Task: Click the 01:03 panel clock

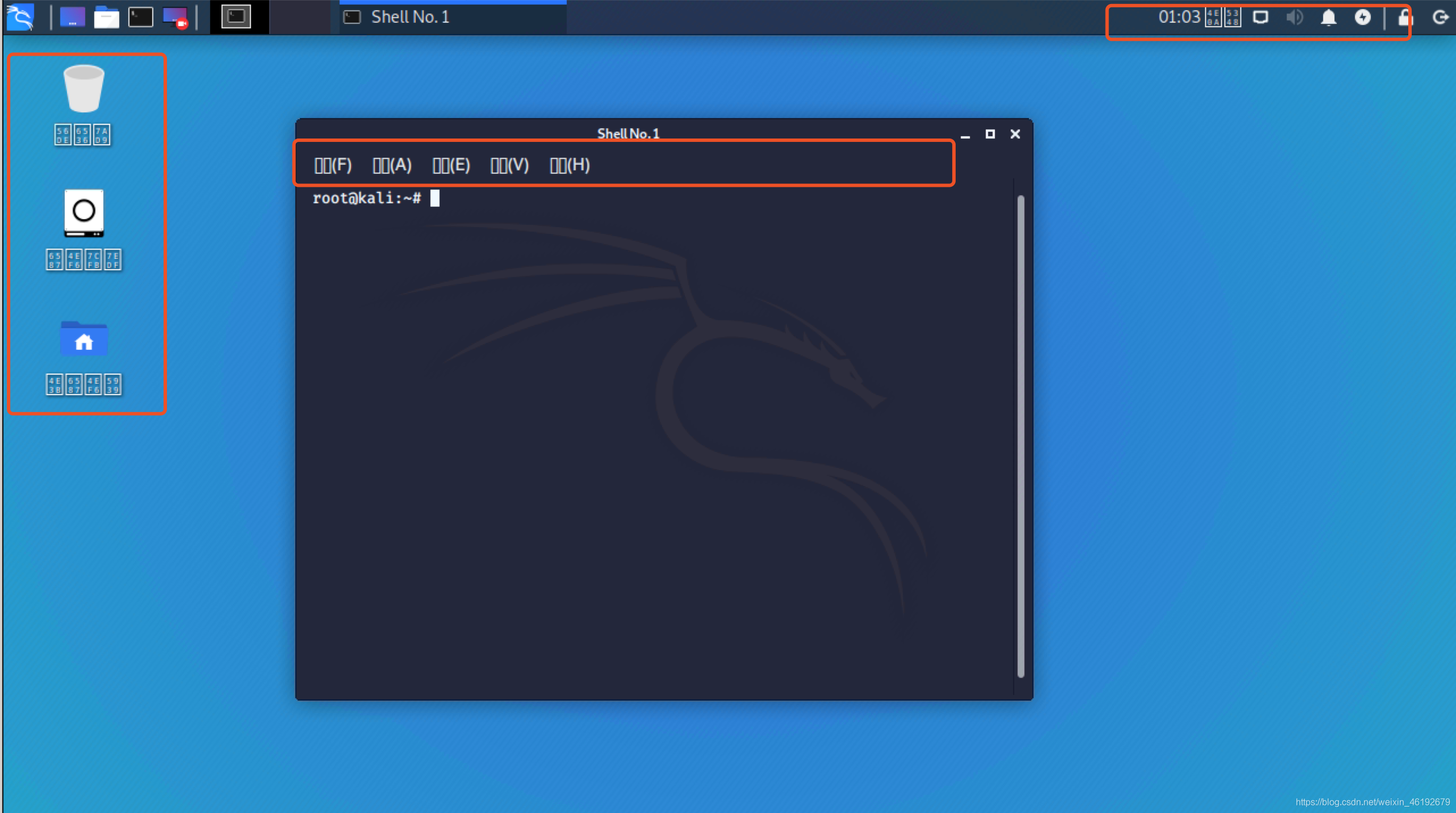Action: [x=1199, y=17]
